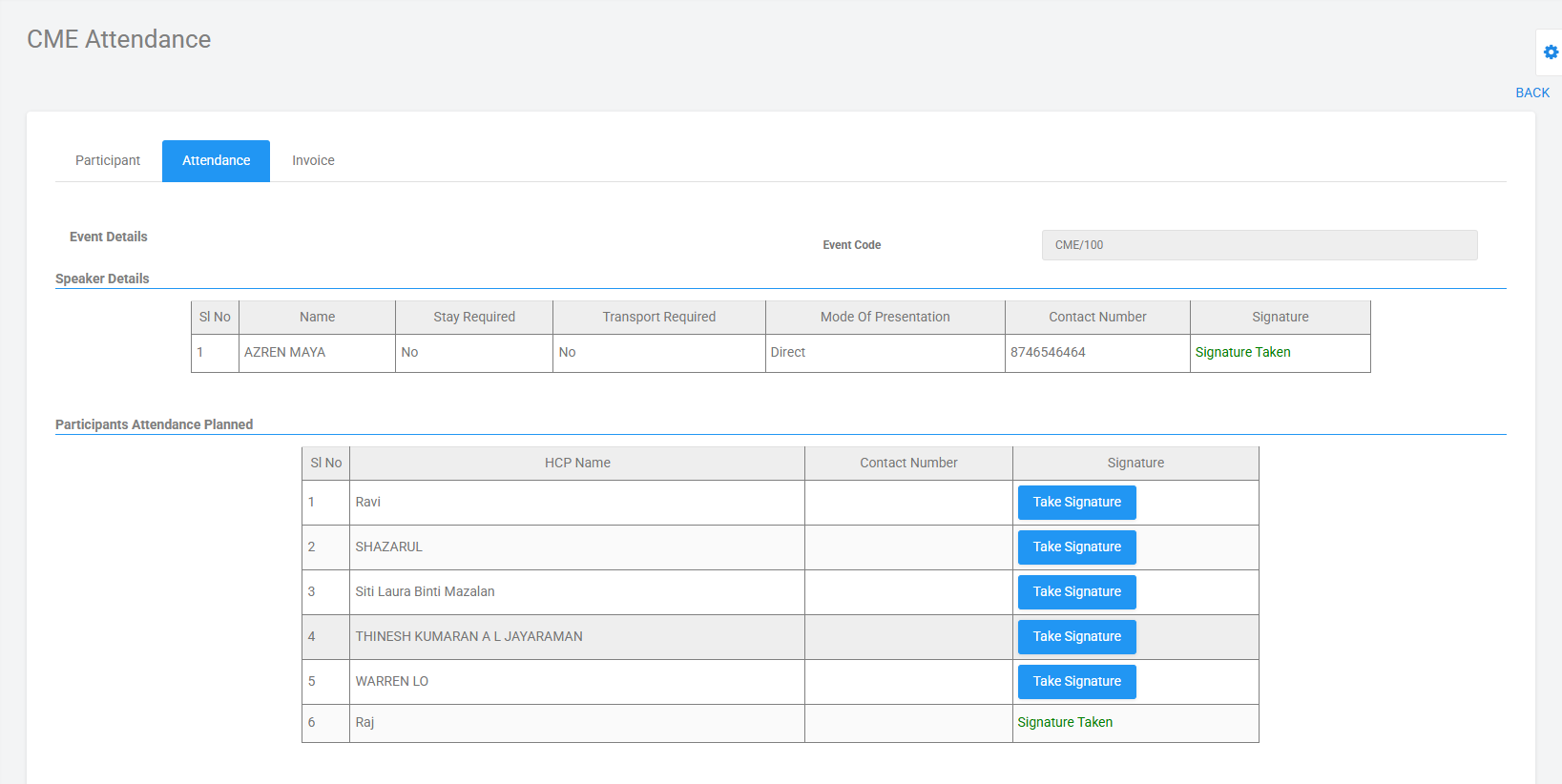Click the Transport Required column header
This screenshot has height=784, width=1562.
click(x=658, y=318)
